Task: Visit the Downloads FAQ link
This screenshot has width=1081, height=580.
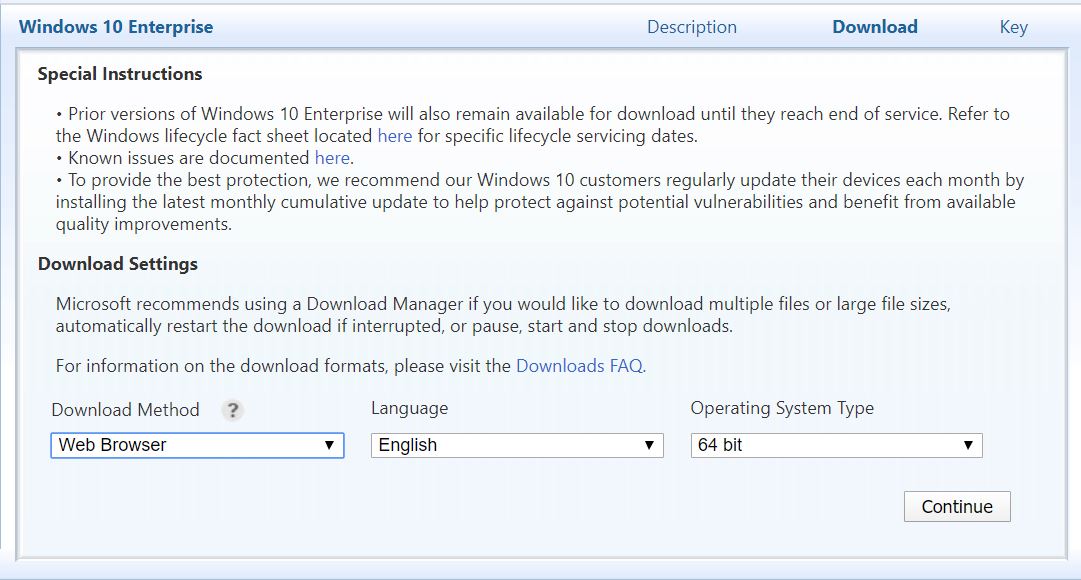Action: (579, 366)
